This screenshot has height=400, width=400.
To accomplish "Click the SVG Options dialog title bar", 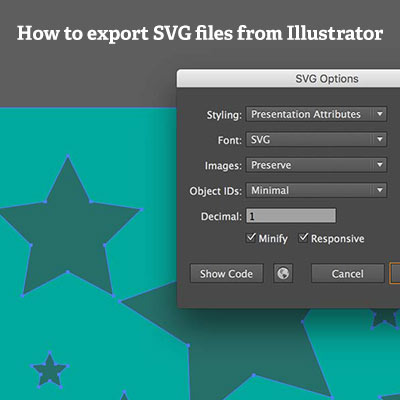I will click(x=288, y=79).
